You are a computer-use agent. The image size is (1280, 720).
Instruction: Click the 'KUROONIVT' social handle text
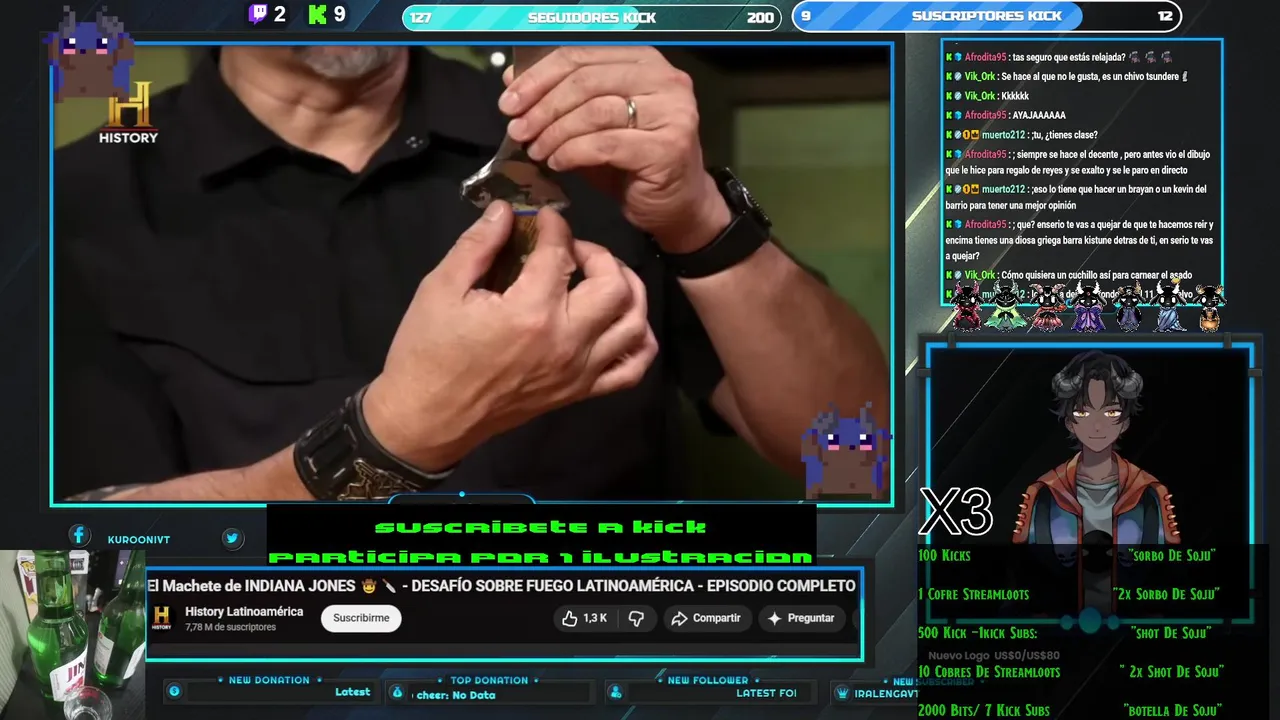pyautogui.click(x=139, y=540)
